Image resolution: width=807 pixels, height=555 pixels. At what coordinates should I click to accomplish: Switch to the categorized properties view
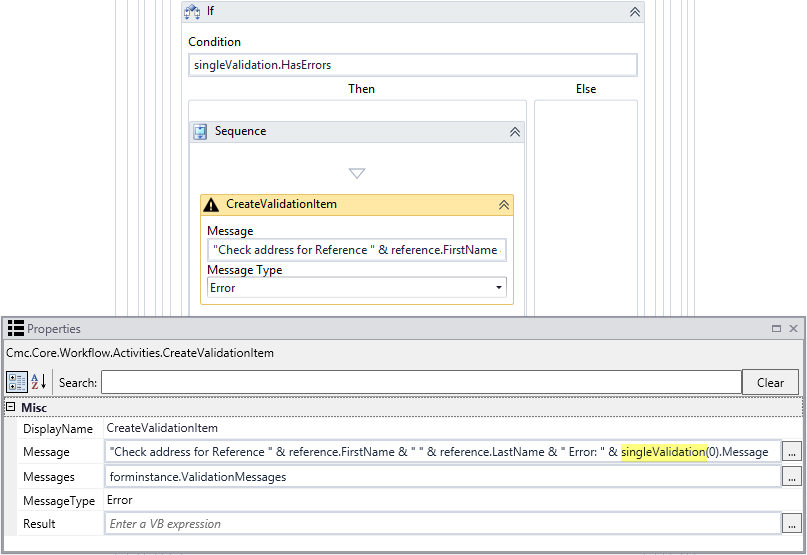coord(16,383)
